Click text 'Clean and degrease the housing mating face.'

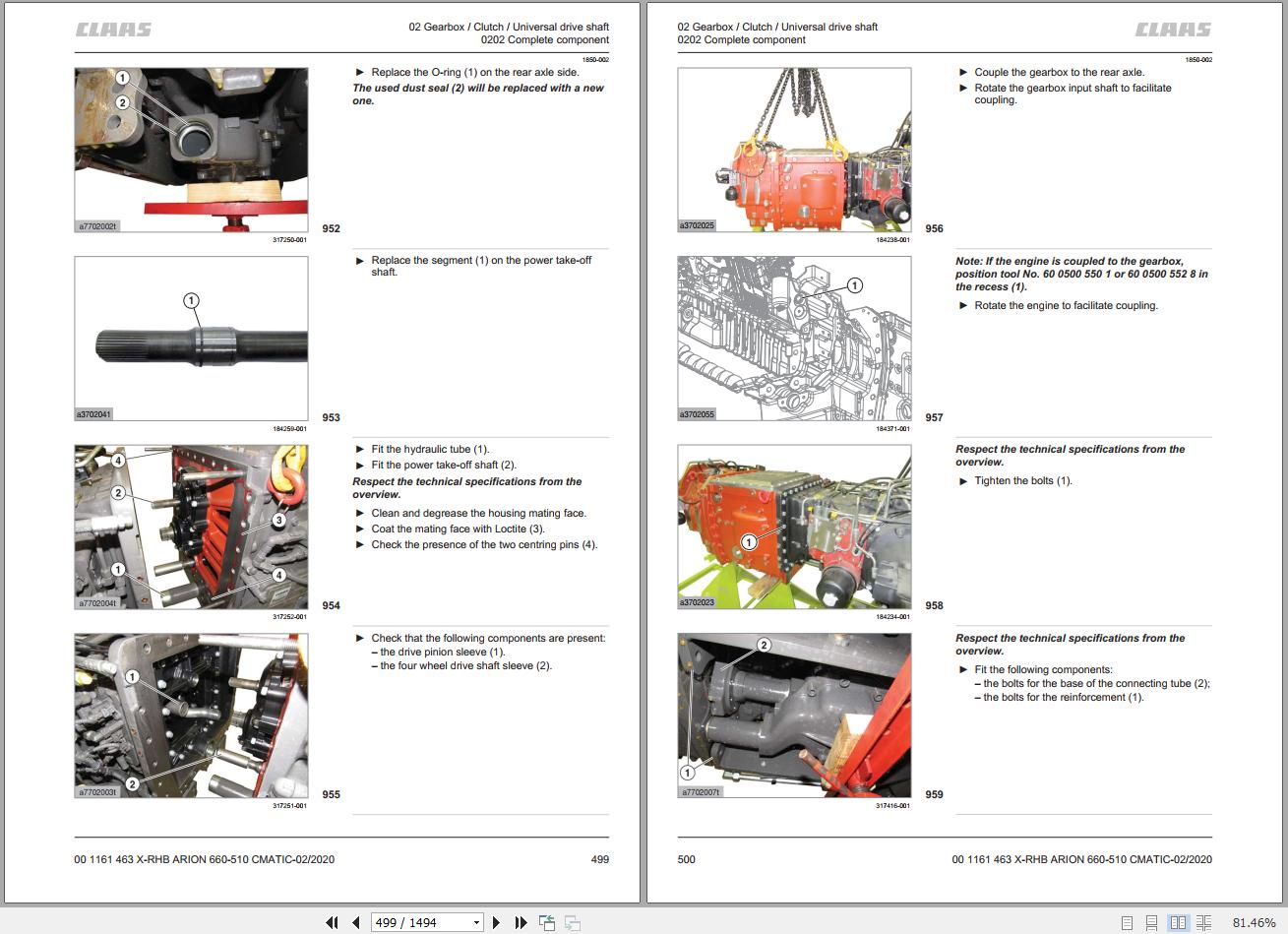[478, 513]
